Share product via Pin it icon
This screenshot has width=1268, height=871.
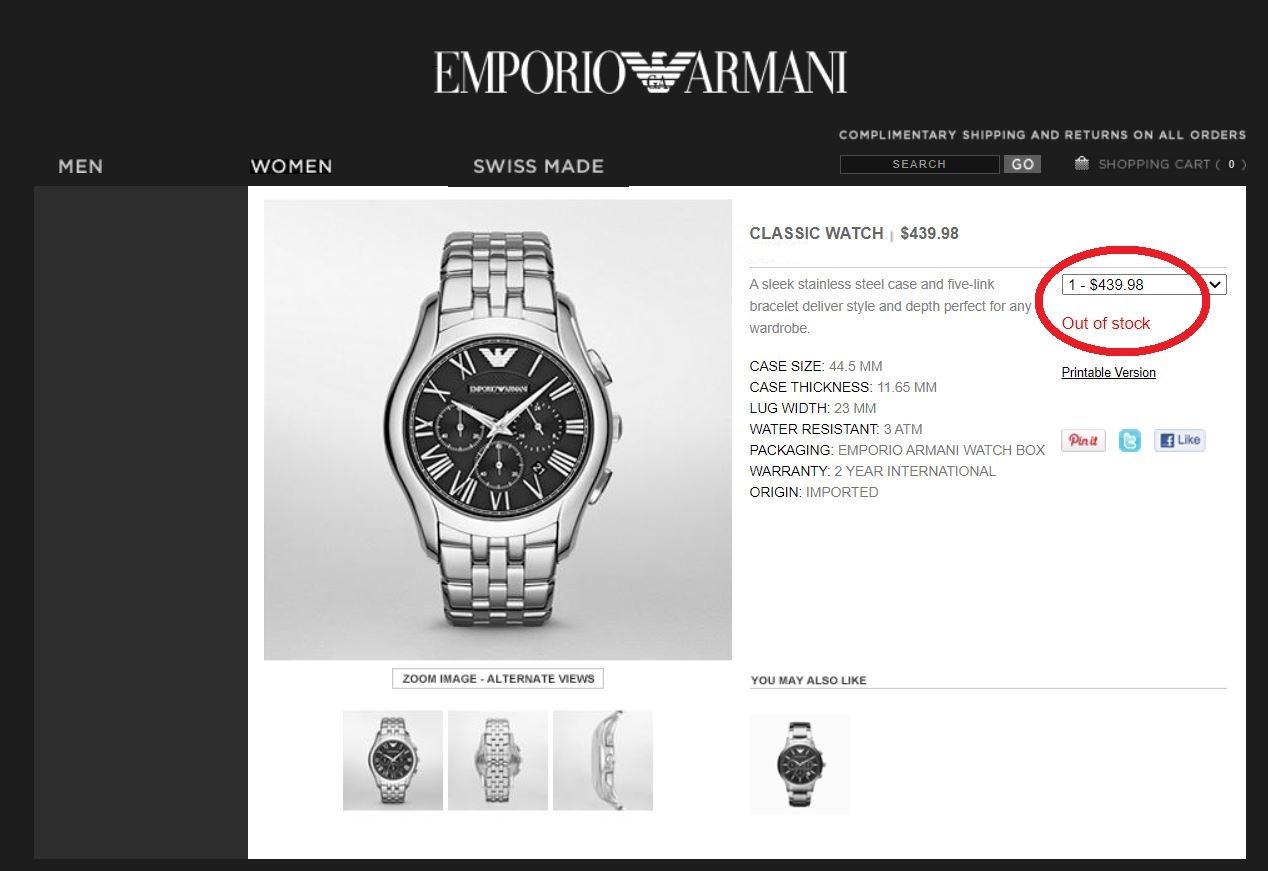(x=1083, y=440)
